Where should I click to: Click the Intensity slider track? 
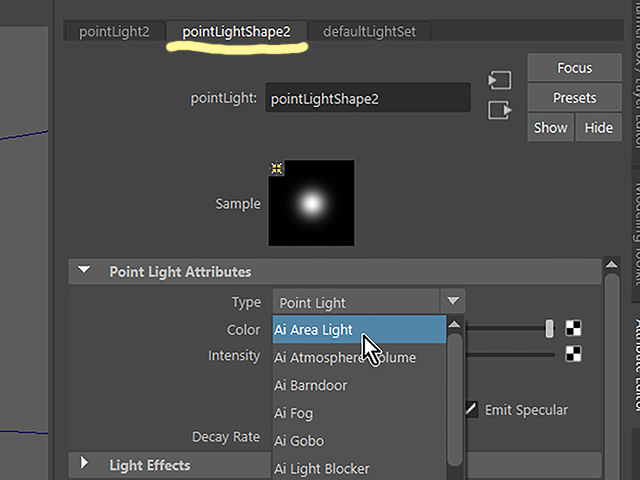point(510,354)
